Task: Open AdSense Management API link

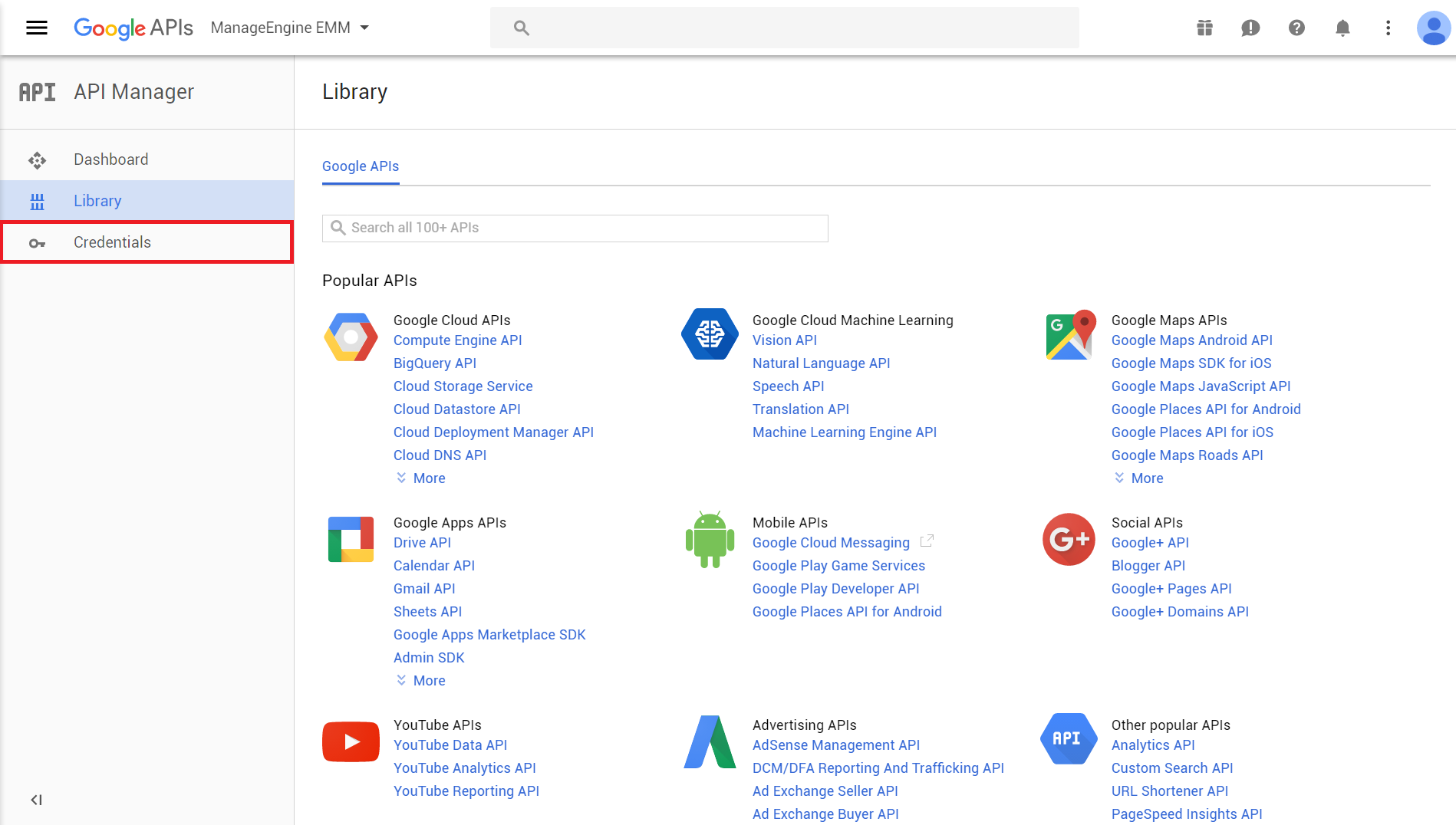Action: [836, 745]
